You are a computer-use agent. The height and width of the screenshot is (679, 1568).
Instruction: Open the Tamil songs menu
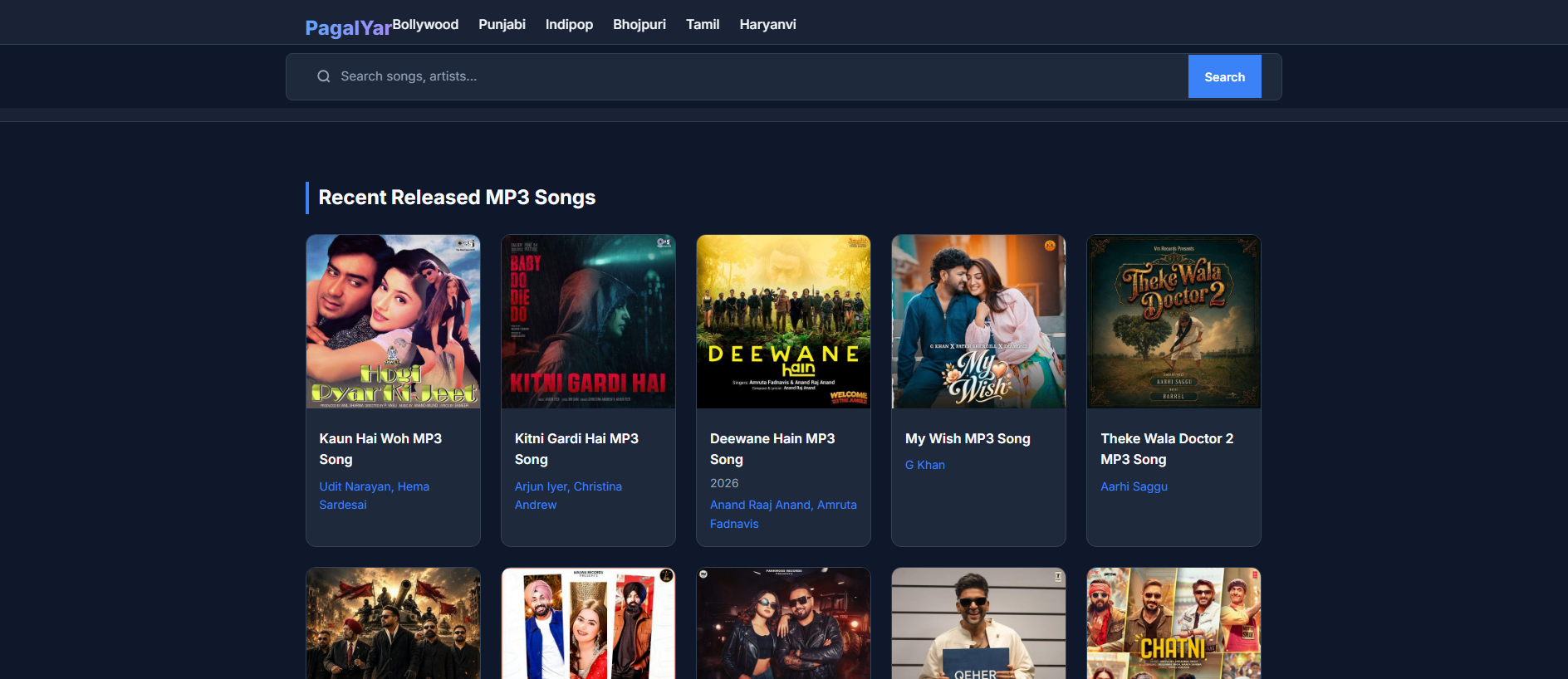[x=703, y=25]
